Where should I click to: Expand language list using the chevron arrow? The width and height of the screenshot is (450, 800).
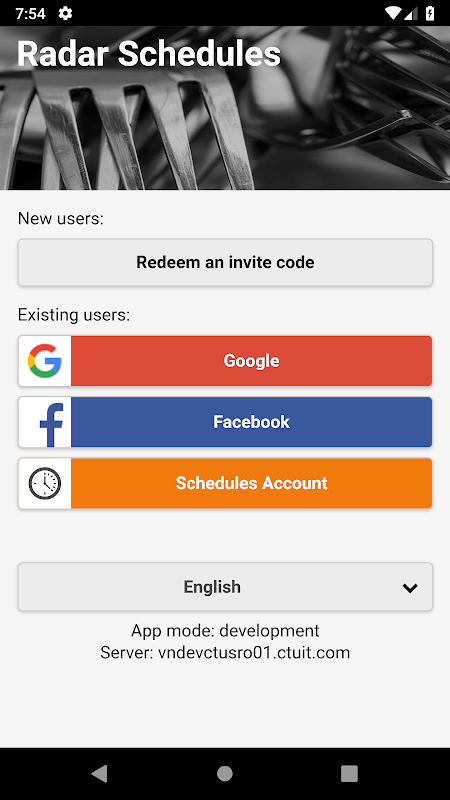[x=410, y=588]
